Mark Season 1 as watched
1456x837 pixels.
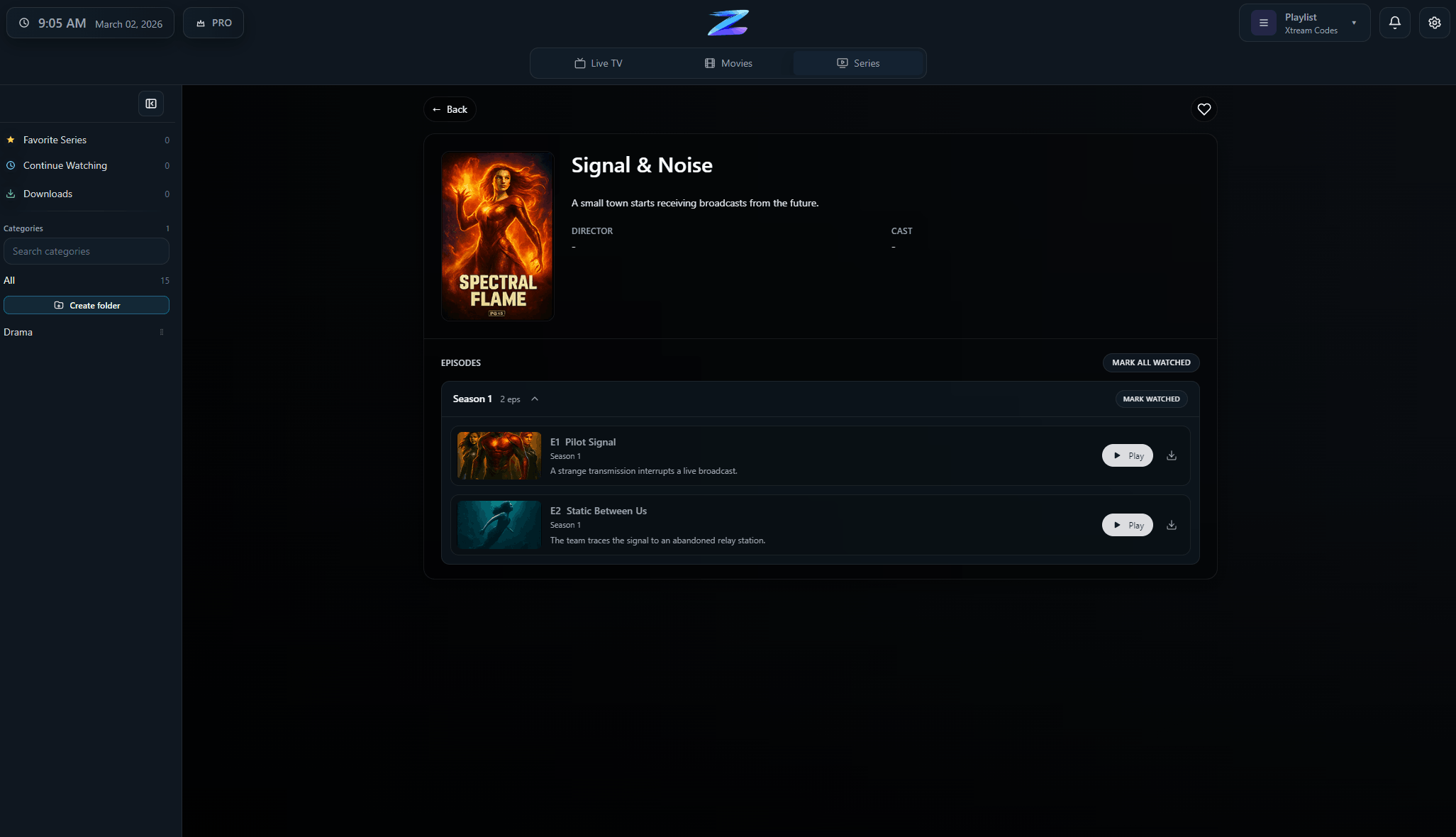(x=1150, y=399)
